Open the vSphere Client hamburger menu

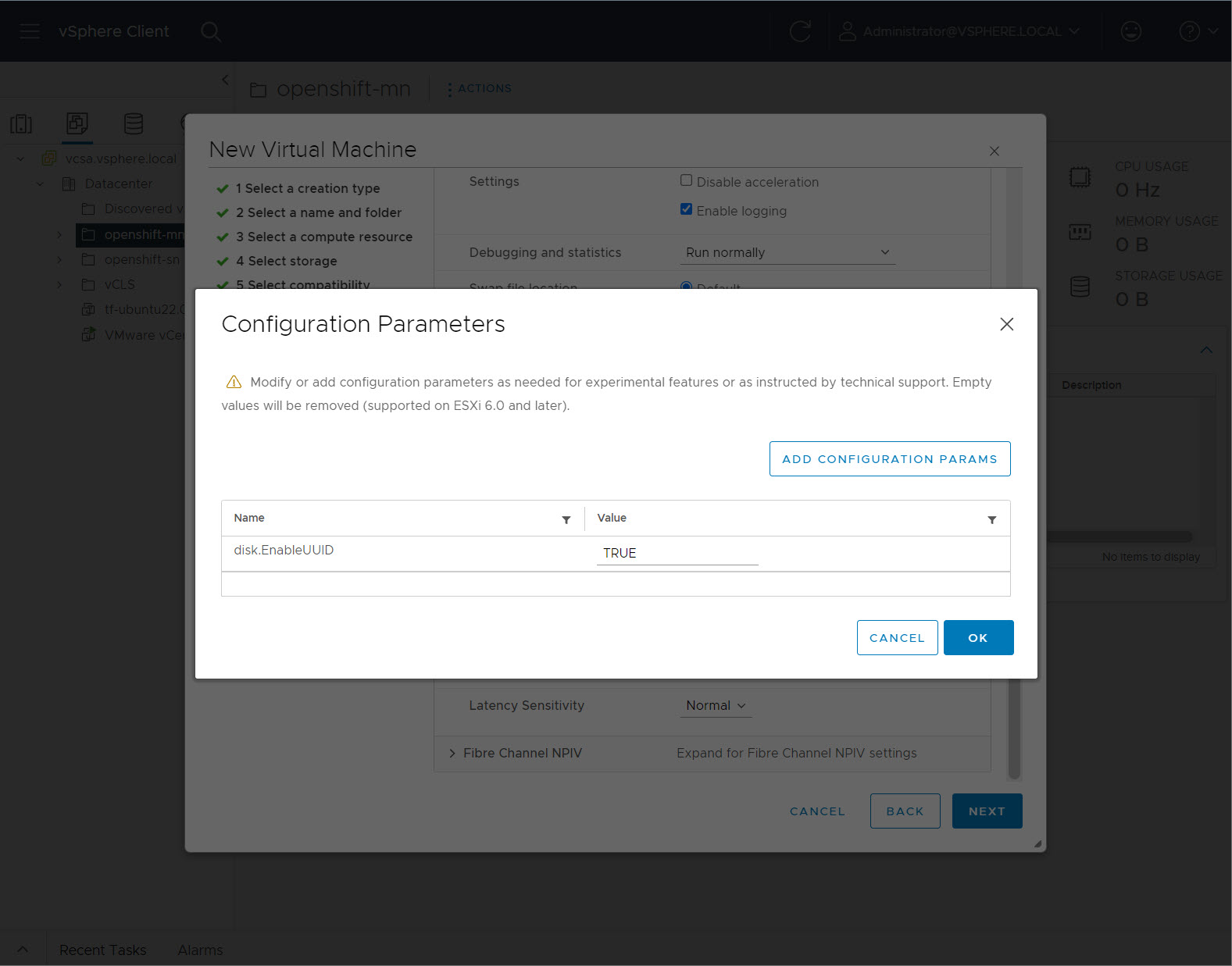point(30,31)
